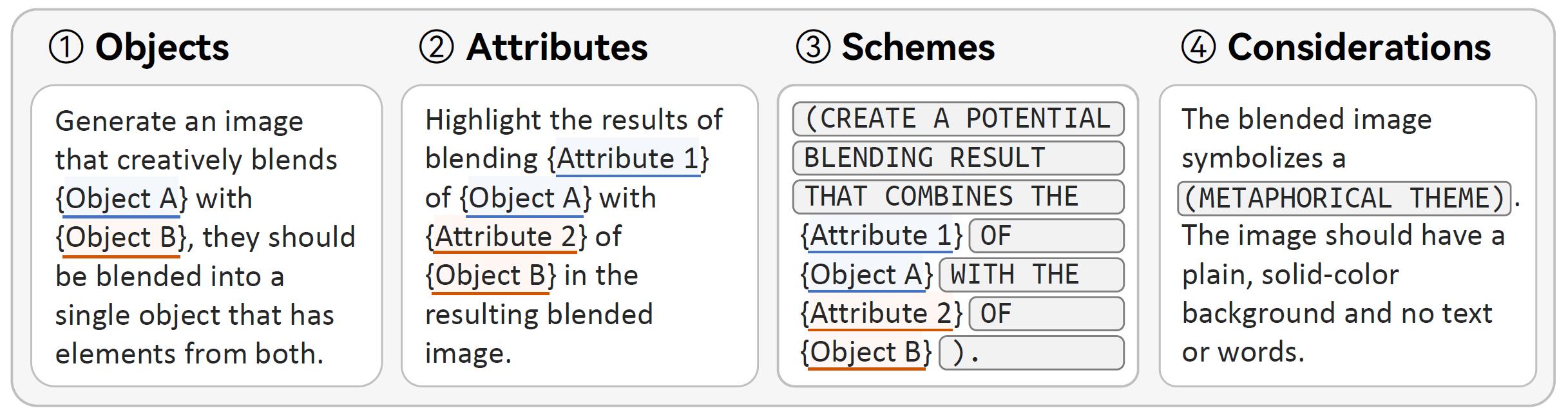Select the Considerations heading
This screenshot has width=1568, height=417.
click(1359, 48)
